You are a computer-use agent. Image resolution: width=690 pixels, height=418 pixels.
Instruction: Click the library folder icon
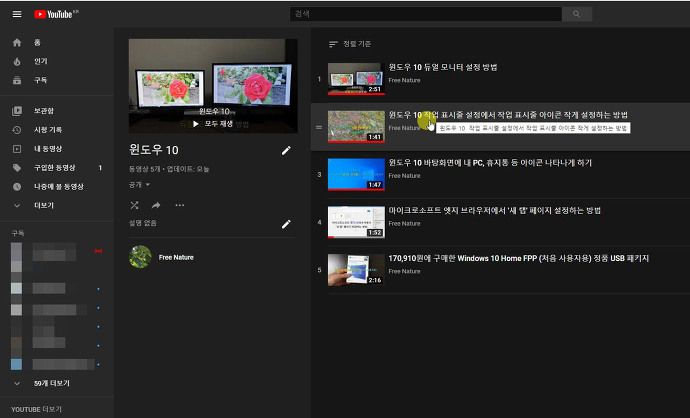pos(17,111)
